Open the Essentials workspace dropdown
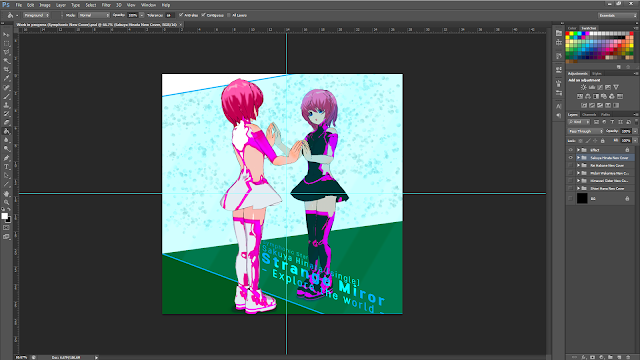Screen dimensions: 640x360 (617, 15)
